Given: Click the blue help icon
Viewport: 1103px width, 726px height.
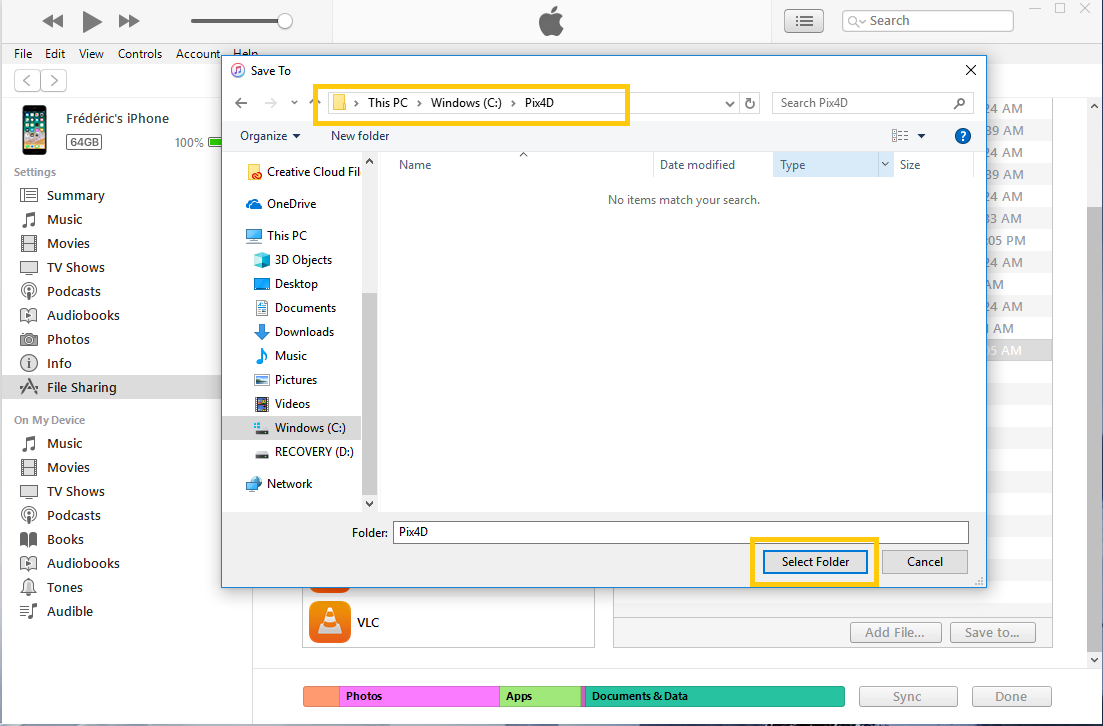Looking at the screenshot, I should [962, 136].
